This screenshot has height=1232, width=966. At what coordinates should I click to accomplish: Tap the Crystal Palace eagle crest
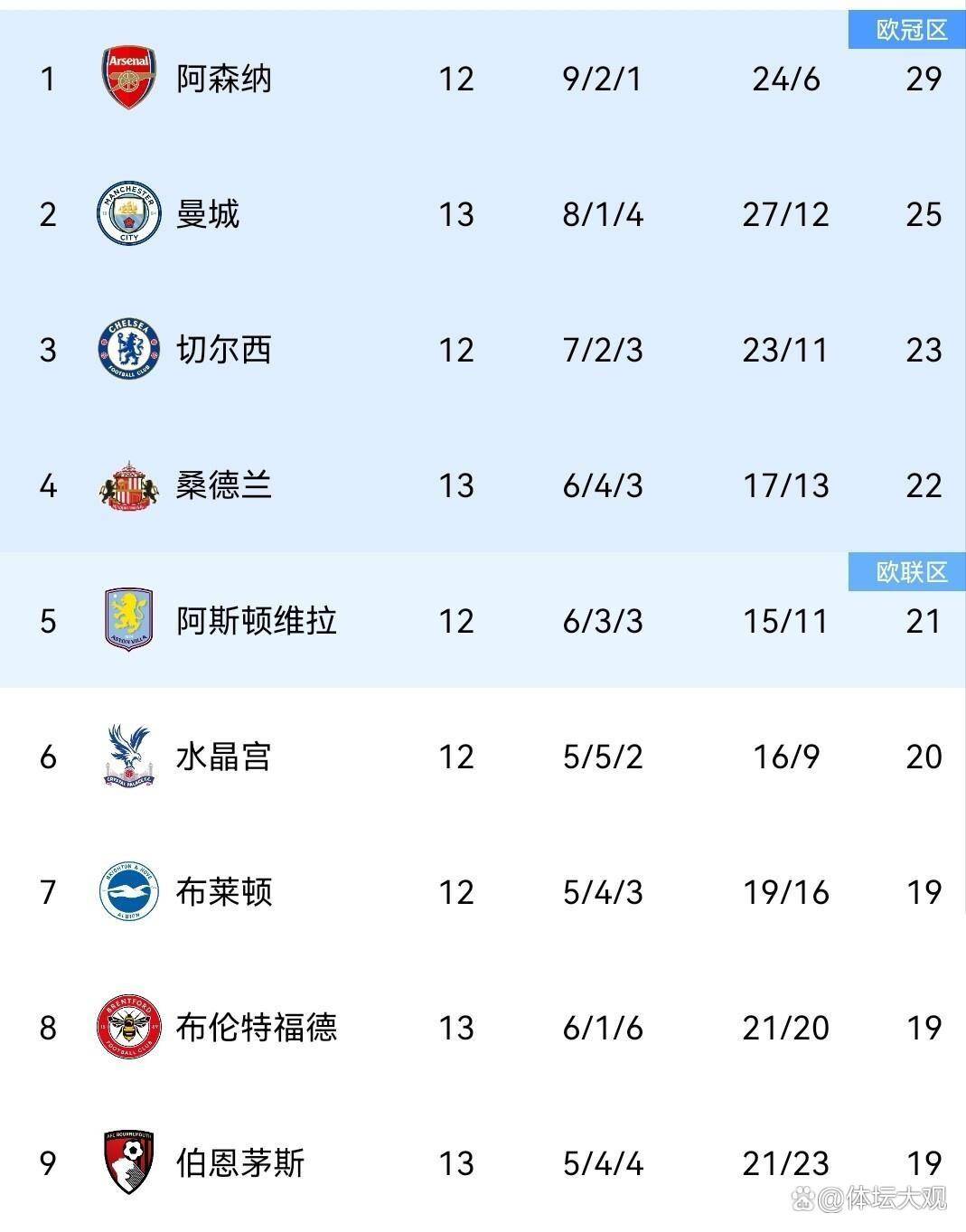click(129, 756)
